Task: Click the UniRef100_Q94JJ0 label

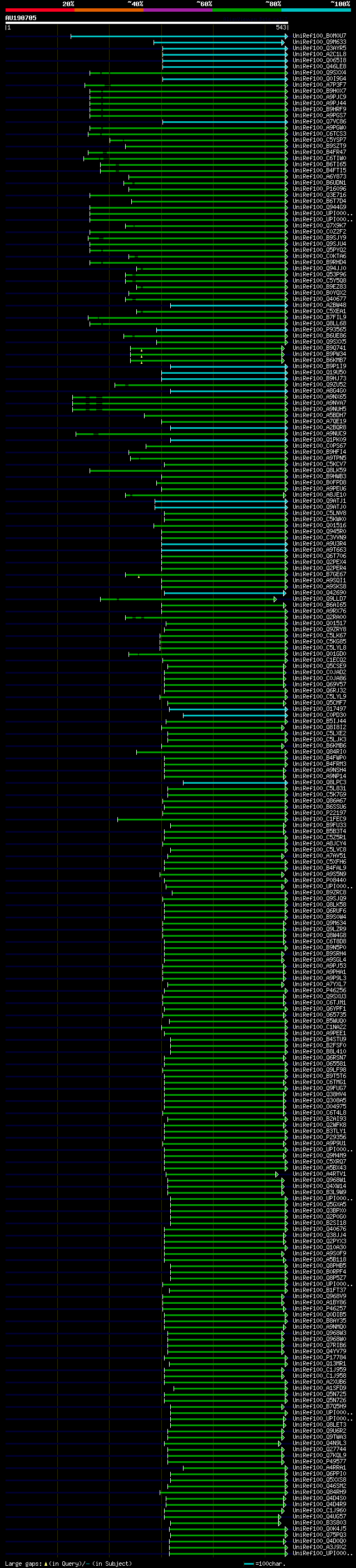Action: point(319,269)
